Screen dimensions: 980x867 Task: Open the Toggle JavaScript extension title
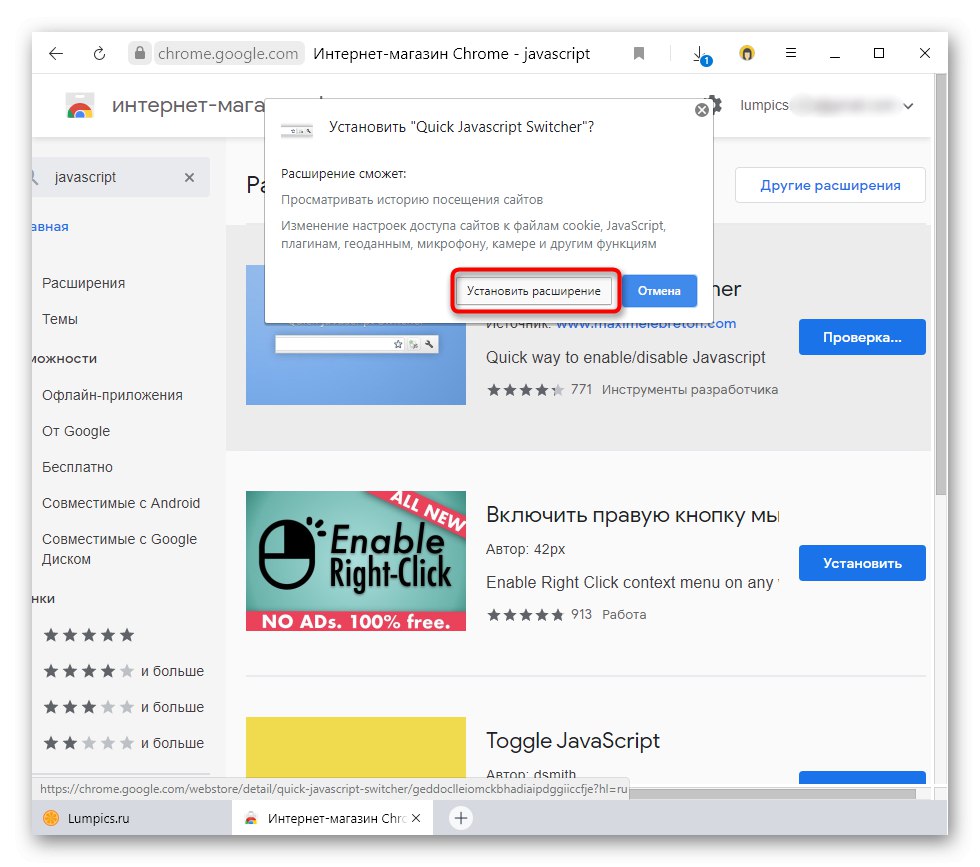(572, 741)
